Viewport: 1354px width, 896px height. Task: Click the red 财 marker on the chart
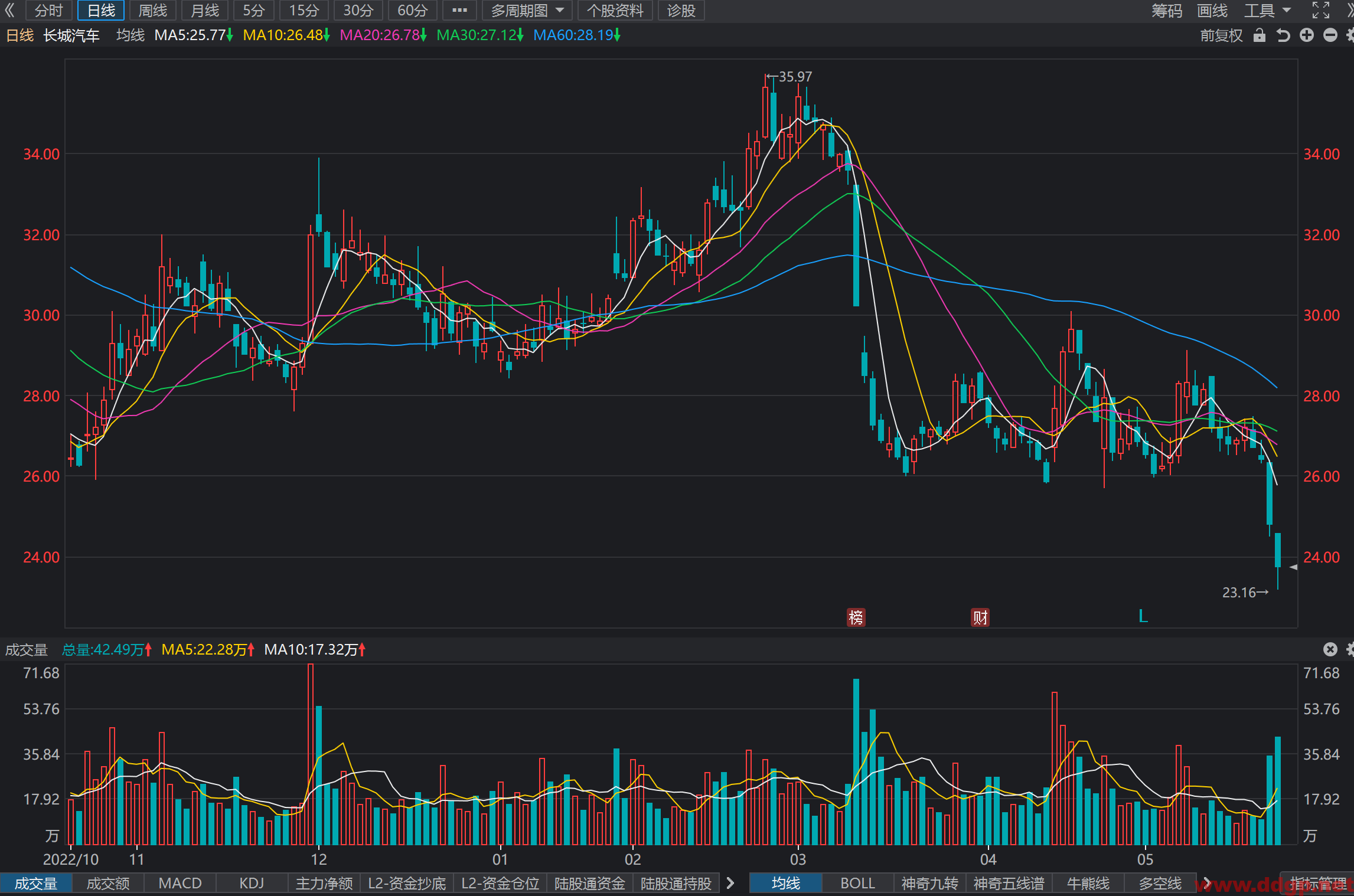[x=980, y=617]
